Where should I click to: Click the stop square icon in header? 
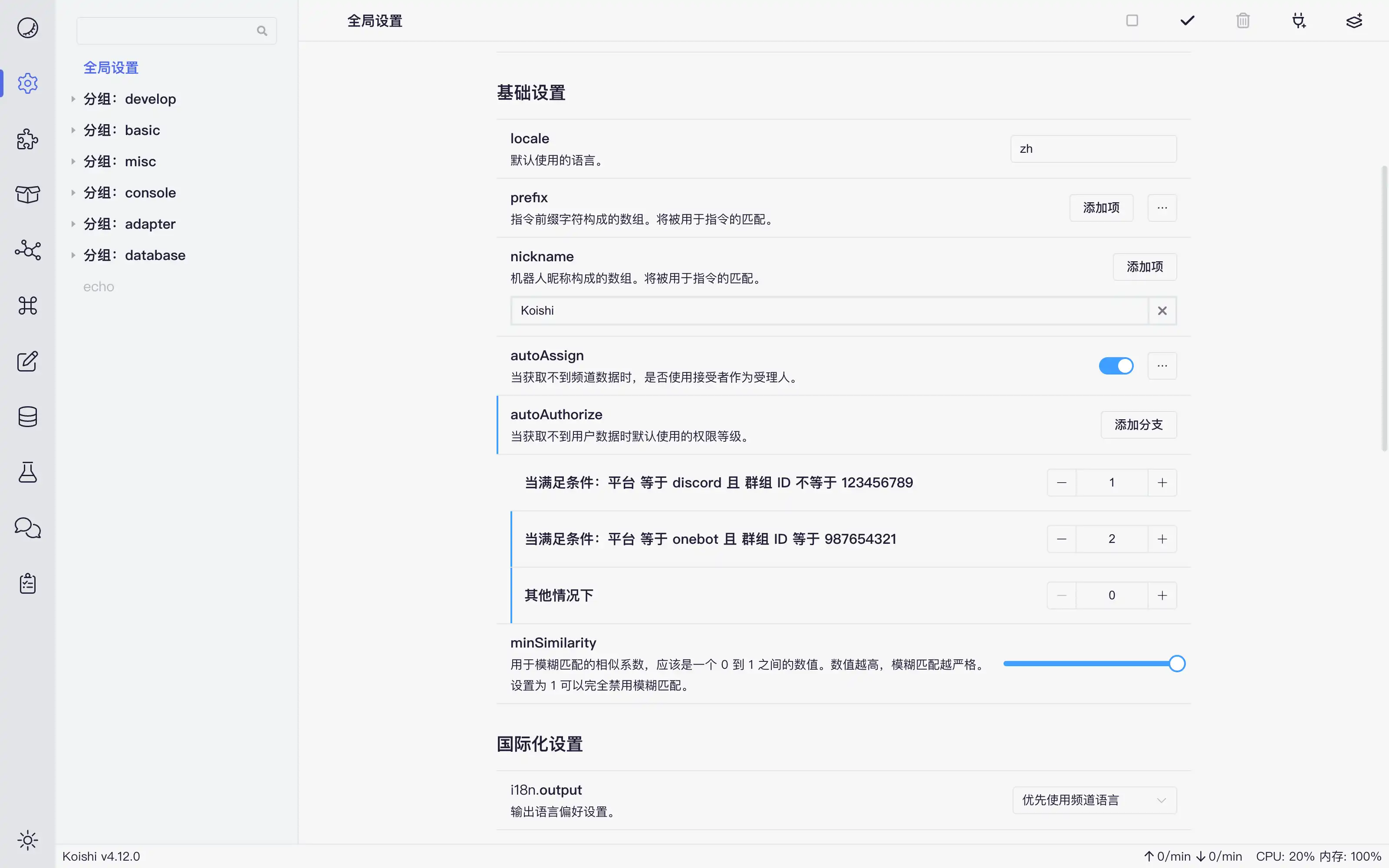pos(1132,21)
